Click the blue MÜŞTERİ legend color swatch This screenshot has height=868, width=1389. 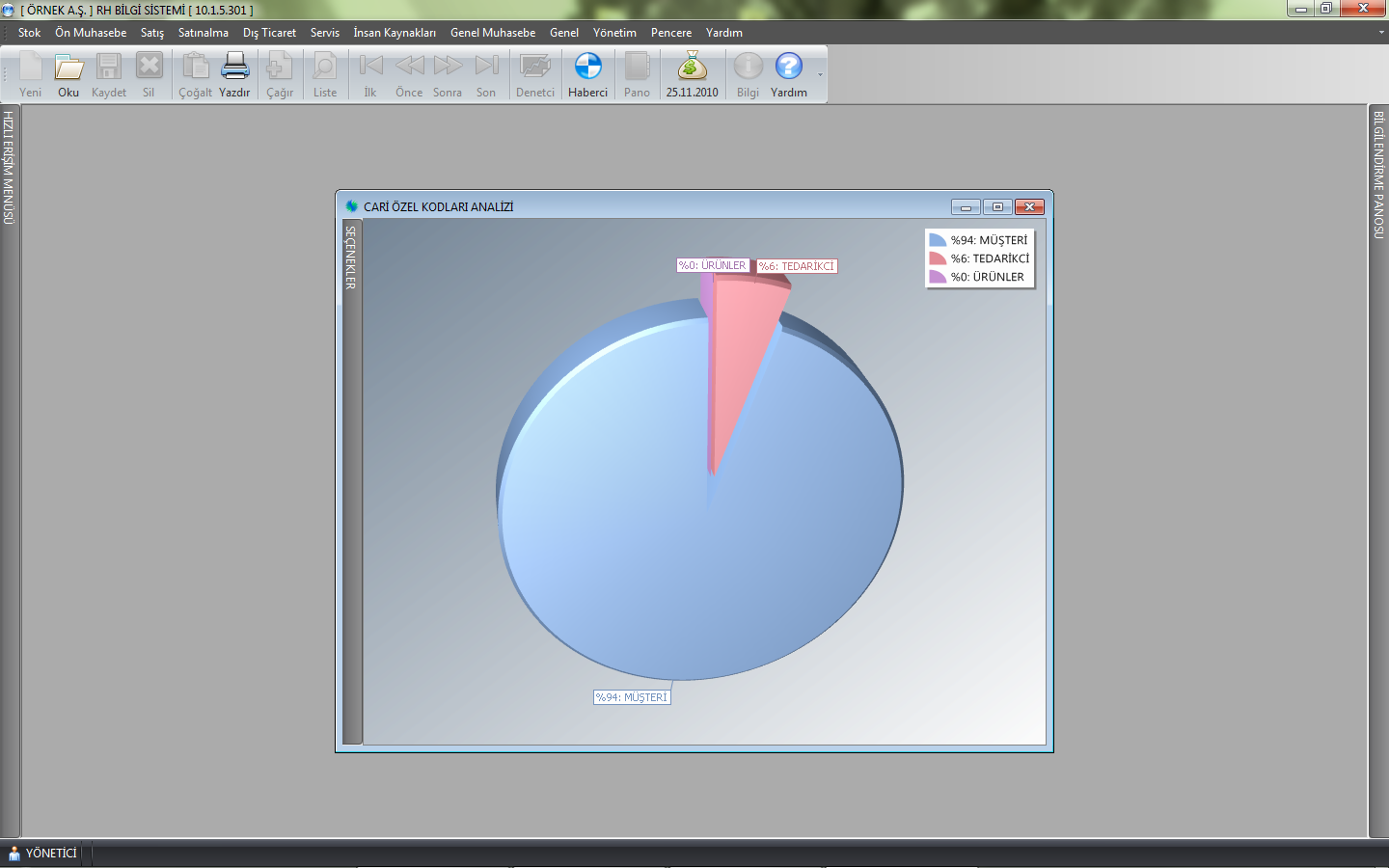pos(937,240)
